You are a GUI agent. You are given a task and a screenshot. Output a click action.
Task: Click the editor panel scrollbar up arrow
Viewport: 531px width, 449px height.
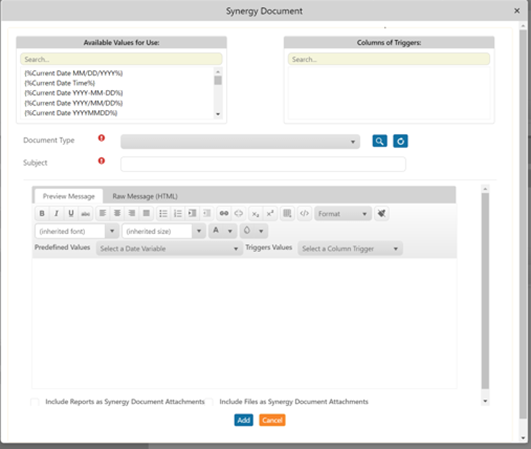coord(485,189)
